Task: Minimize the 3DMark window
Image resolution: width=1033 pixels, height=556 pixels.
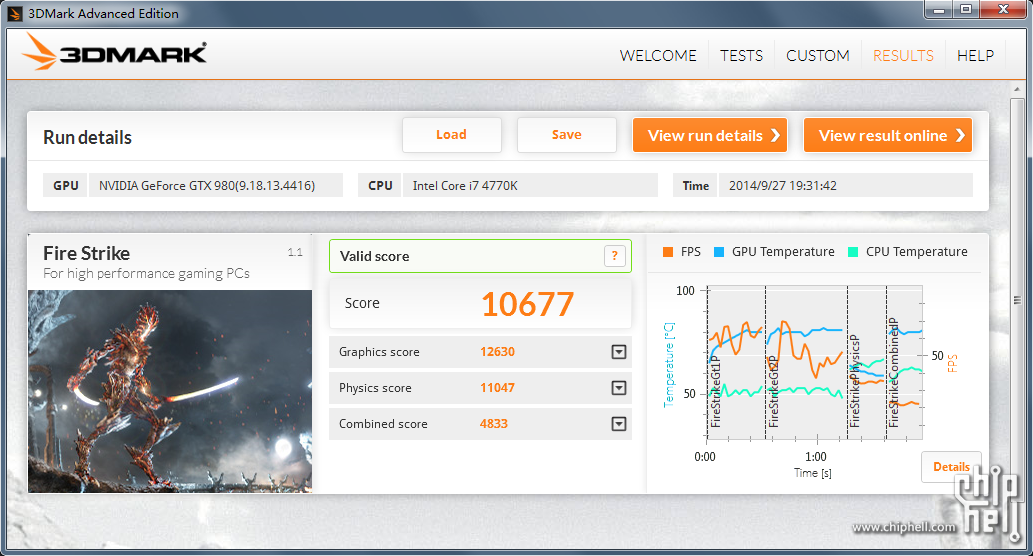Action: 939,9
